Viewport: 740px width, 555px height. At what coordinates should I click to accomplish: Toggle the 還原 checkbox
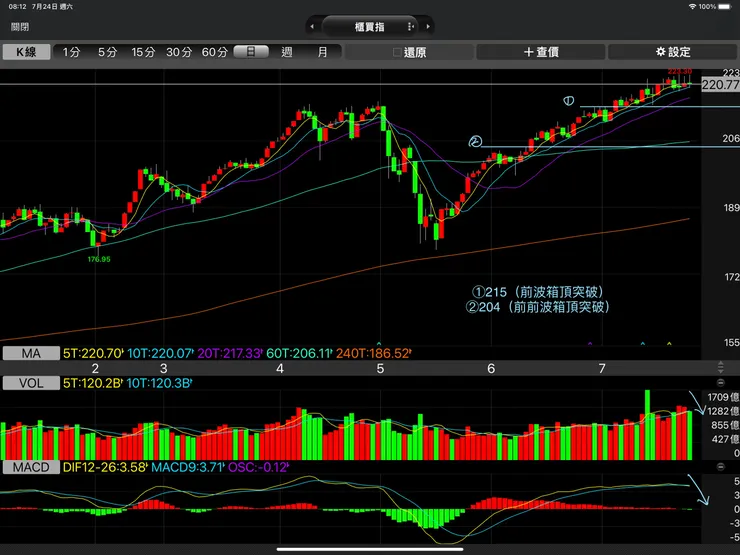[397, 52]
